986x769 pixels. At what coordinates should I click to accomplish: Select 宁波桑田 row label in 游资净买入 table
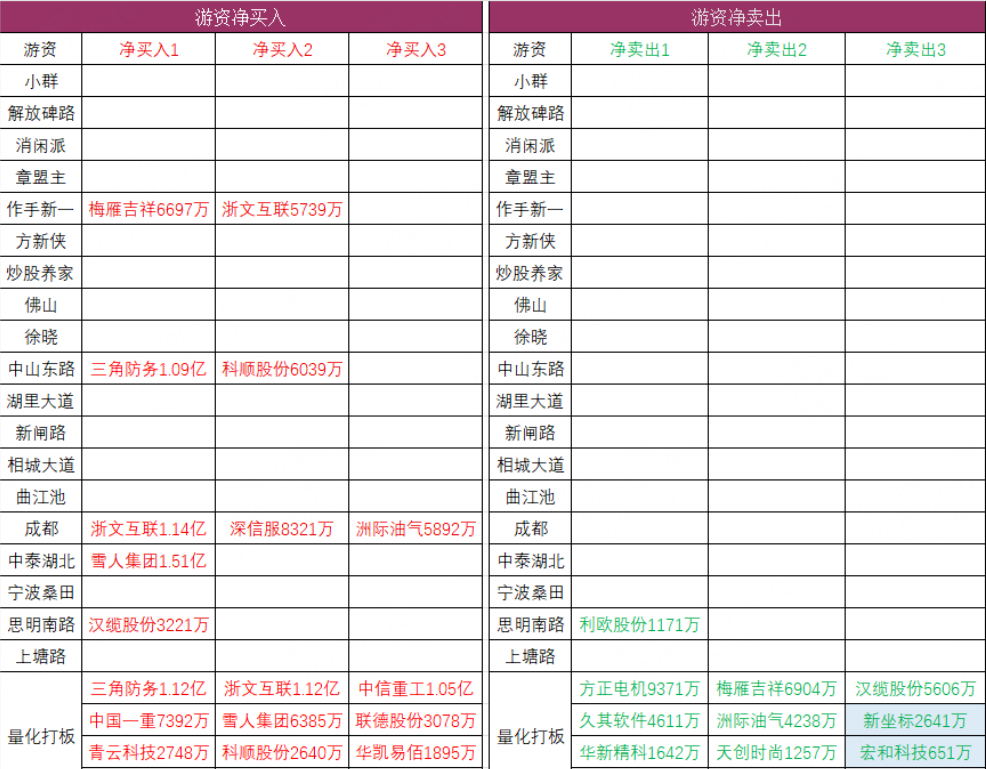pyautogui.click(x=41, y=592)
